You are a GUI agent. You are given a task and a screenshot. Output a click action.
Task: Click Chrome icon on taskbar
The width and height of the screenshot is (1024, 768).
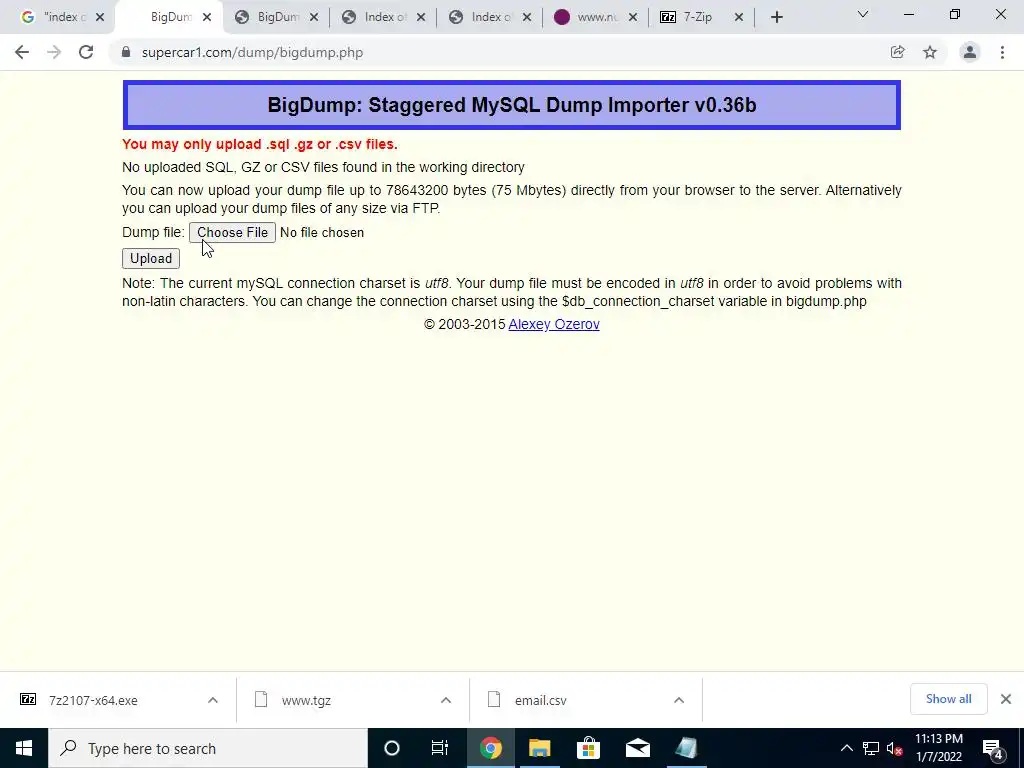pos(490,748)
